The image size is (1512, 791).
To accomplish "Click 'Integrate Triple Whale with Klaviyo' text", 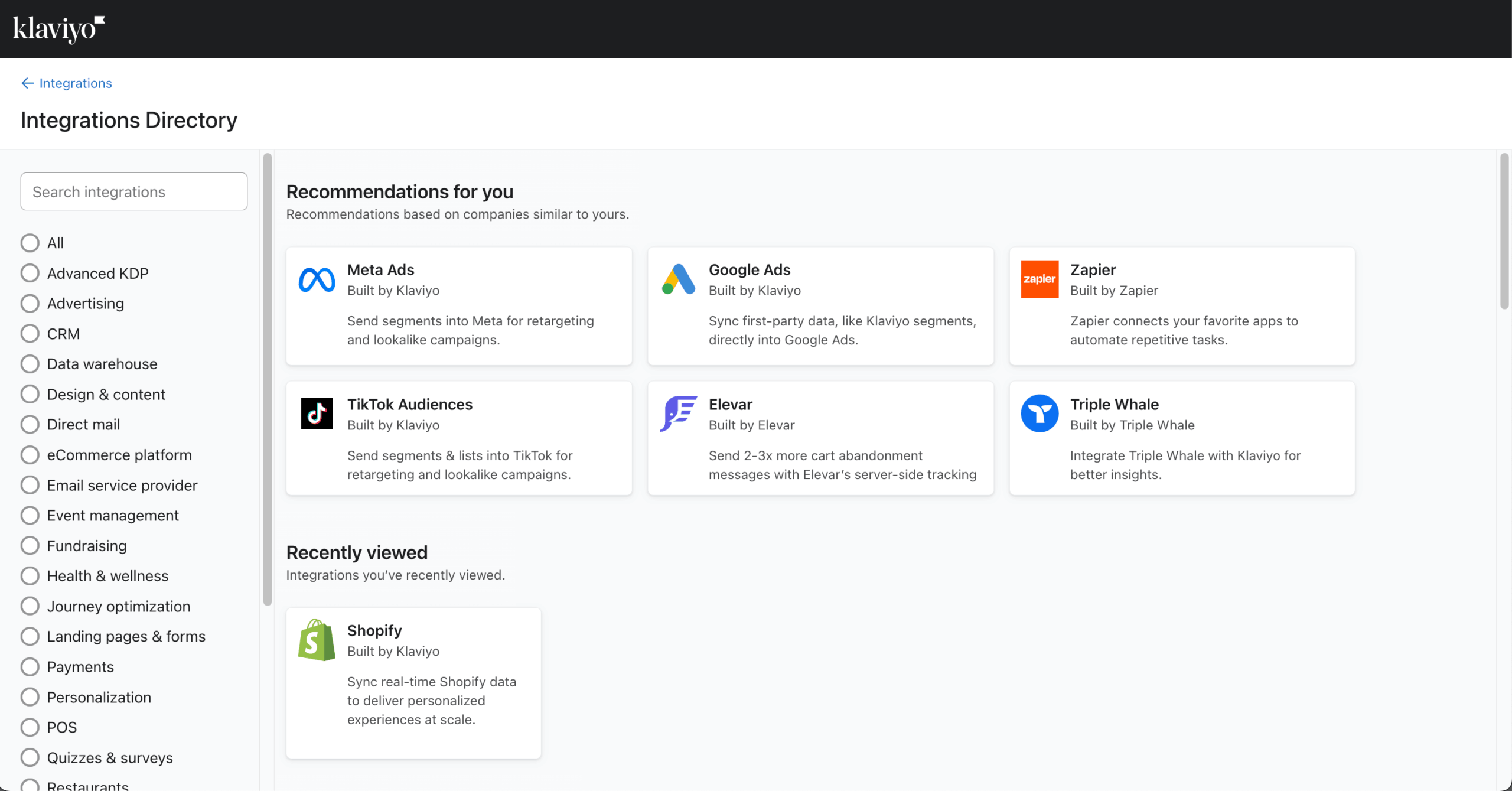I will (1185, 465).
